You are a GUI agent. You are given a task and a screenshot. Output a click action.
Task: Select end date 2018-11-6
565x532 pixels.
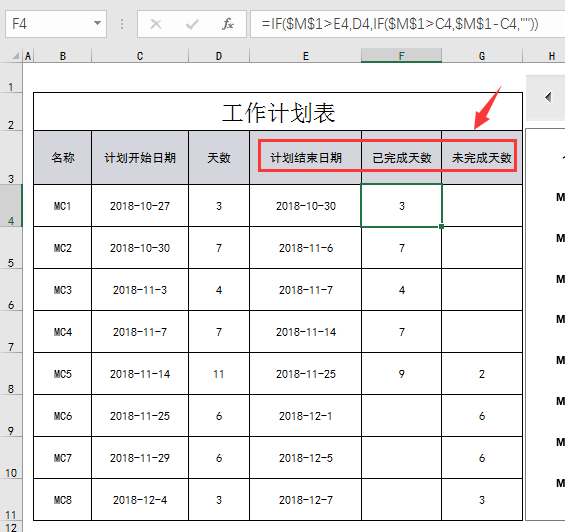pos(306,248)
